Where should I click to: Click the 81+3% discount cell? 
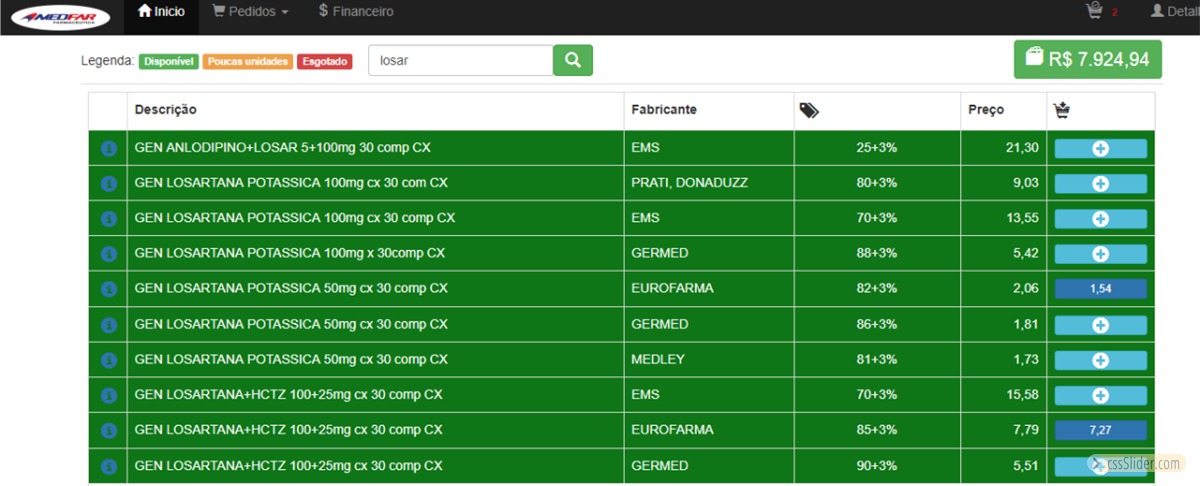click(x=877, y=360)
